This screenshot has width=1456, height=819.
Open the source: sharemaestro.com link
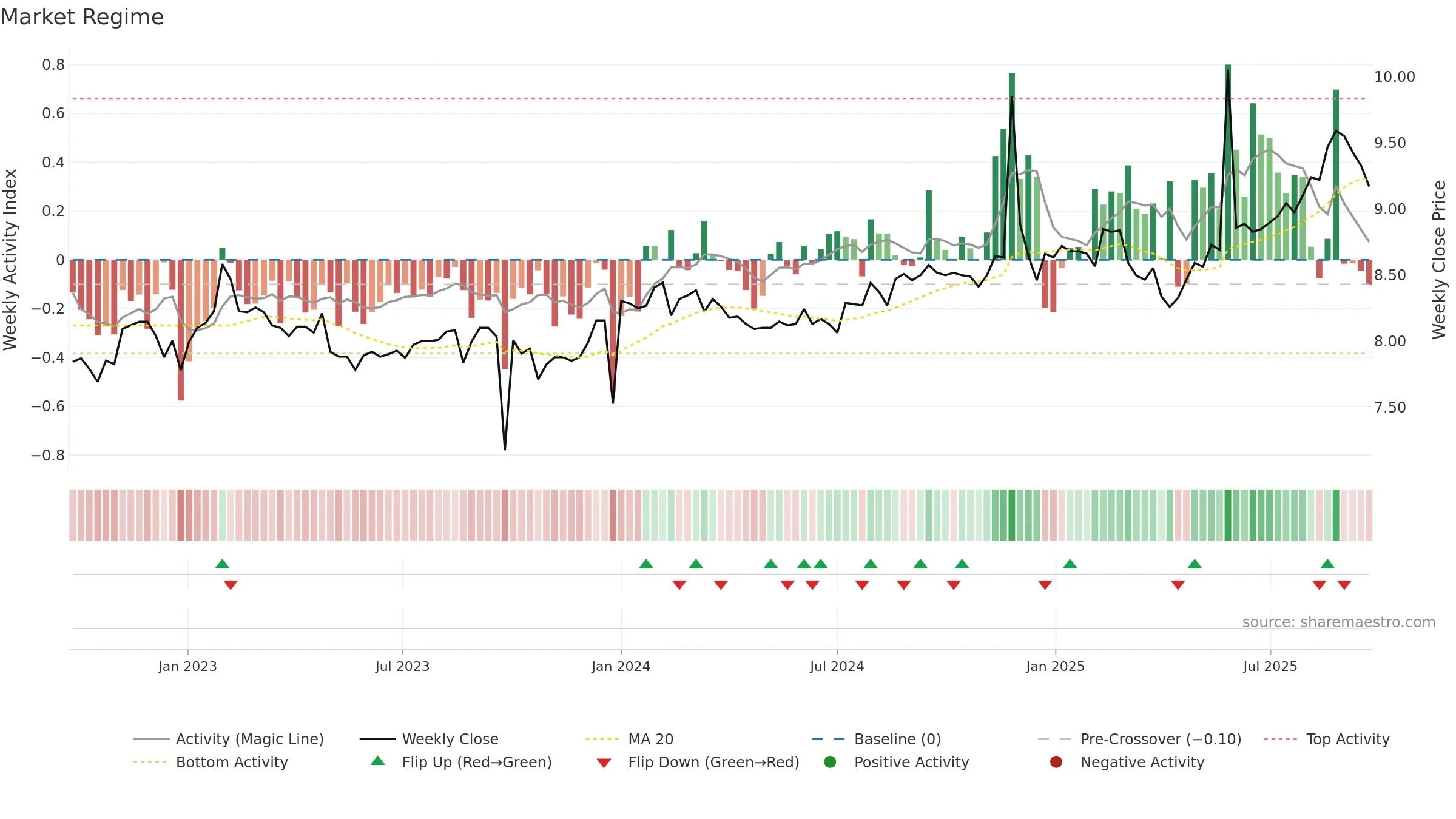coord(1339,622)
